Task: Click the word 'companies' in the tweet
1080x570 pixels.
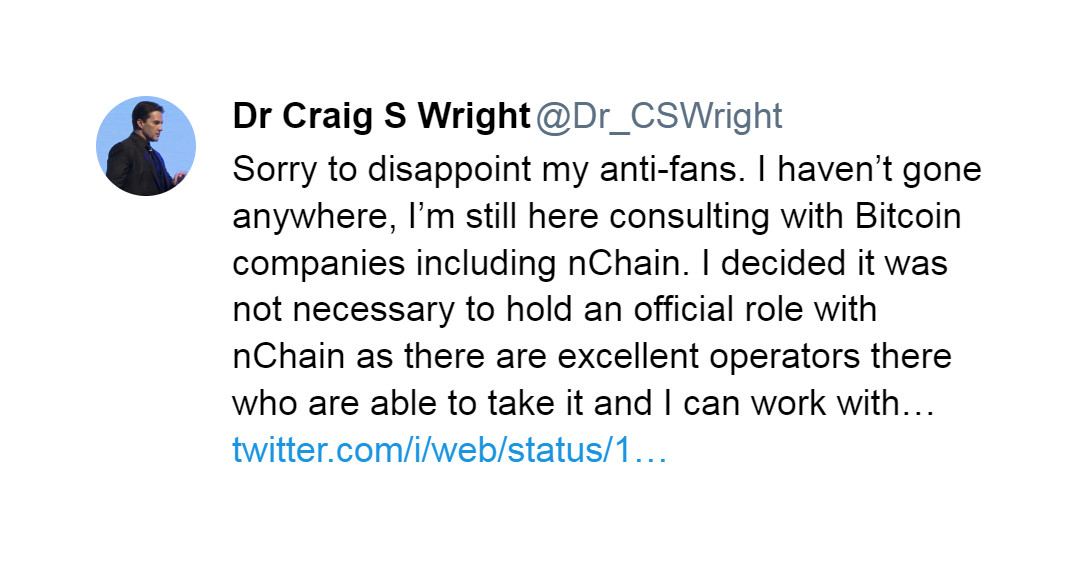Action: (319, 264)
